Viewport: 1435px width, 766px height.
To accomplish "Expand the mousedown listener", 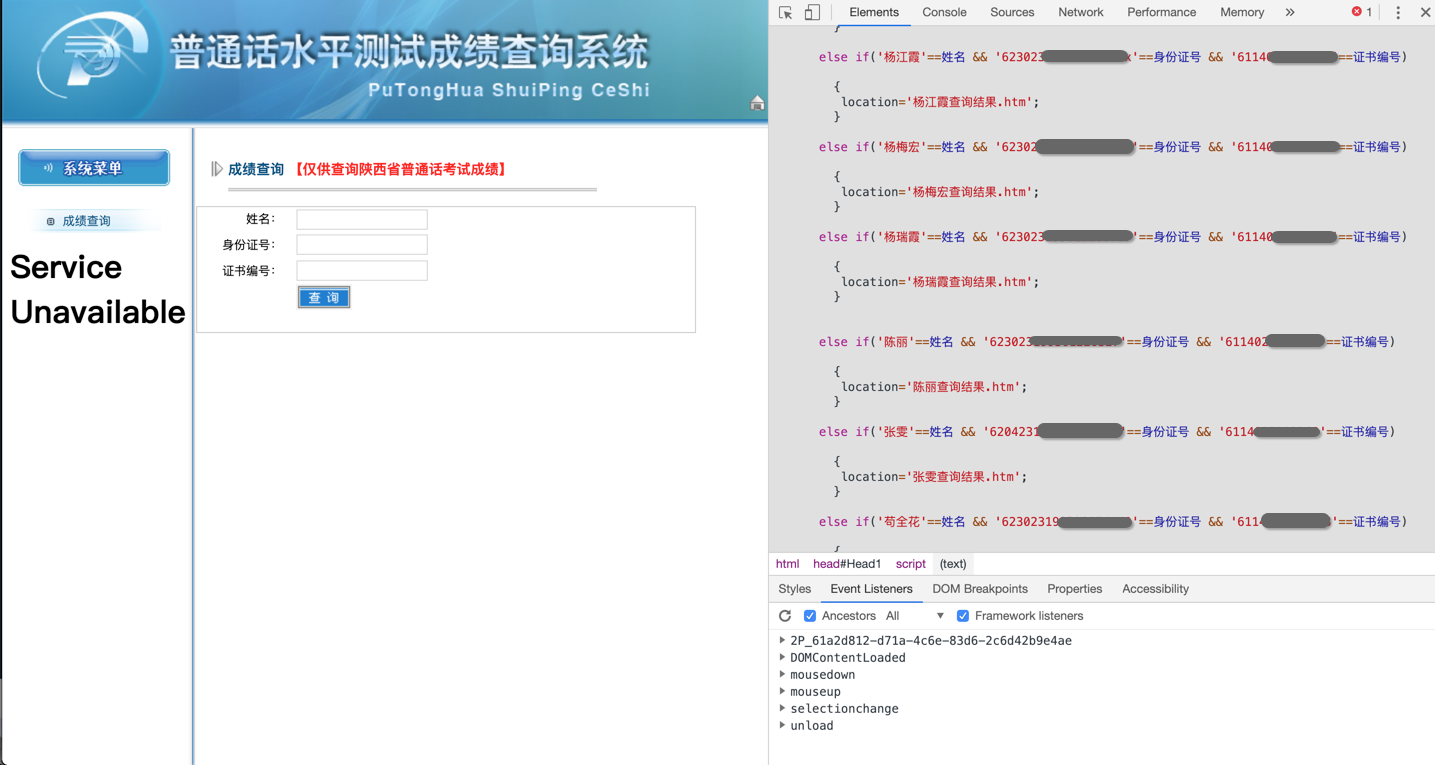I will click(782, 675).
